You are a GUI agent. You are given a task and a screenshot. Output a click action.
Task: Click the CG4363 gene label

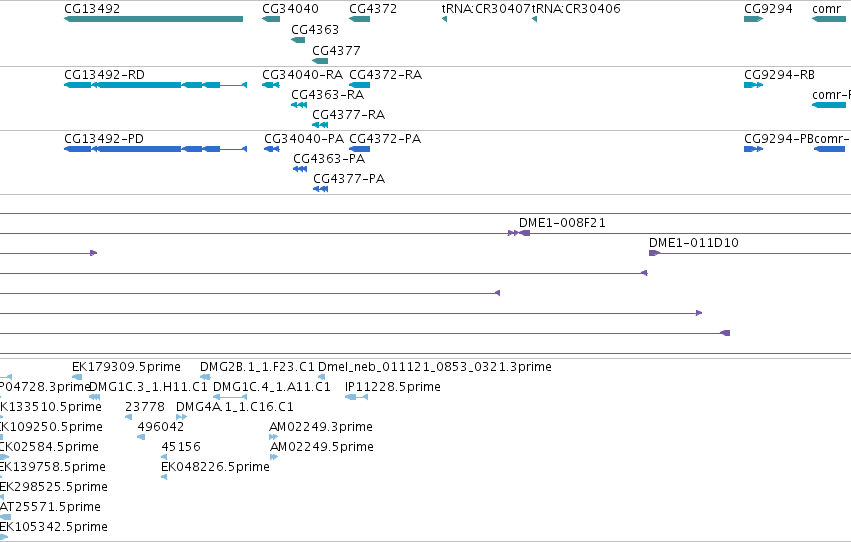click(x=315, y=29)
